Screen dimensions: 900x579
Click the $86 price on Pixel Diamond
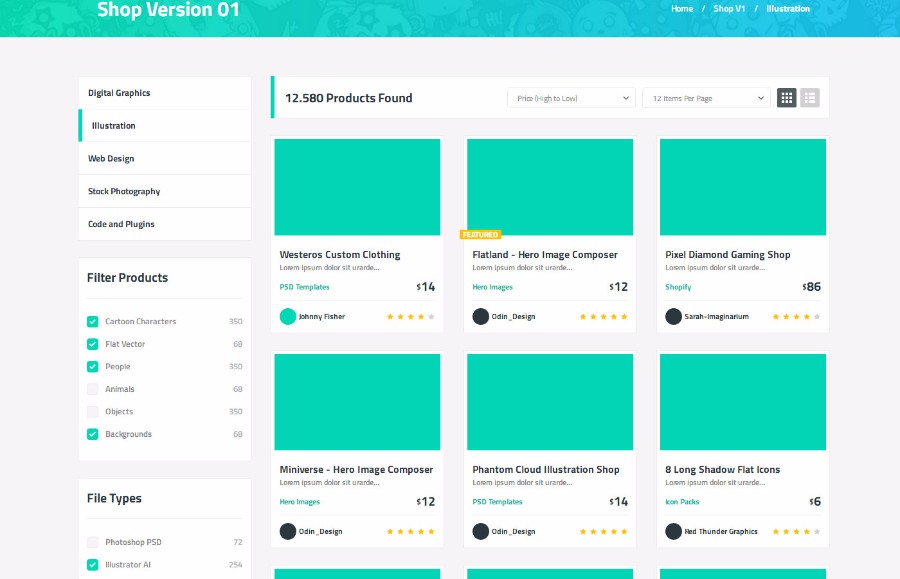(812, 287)
